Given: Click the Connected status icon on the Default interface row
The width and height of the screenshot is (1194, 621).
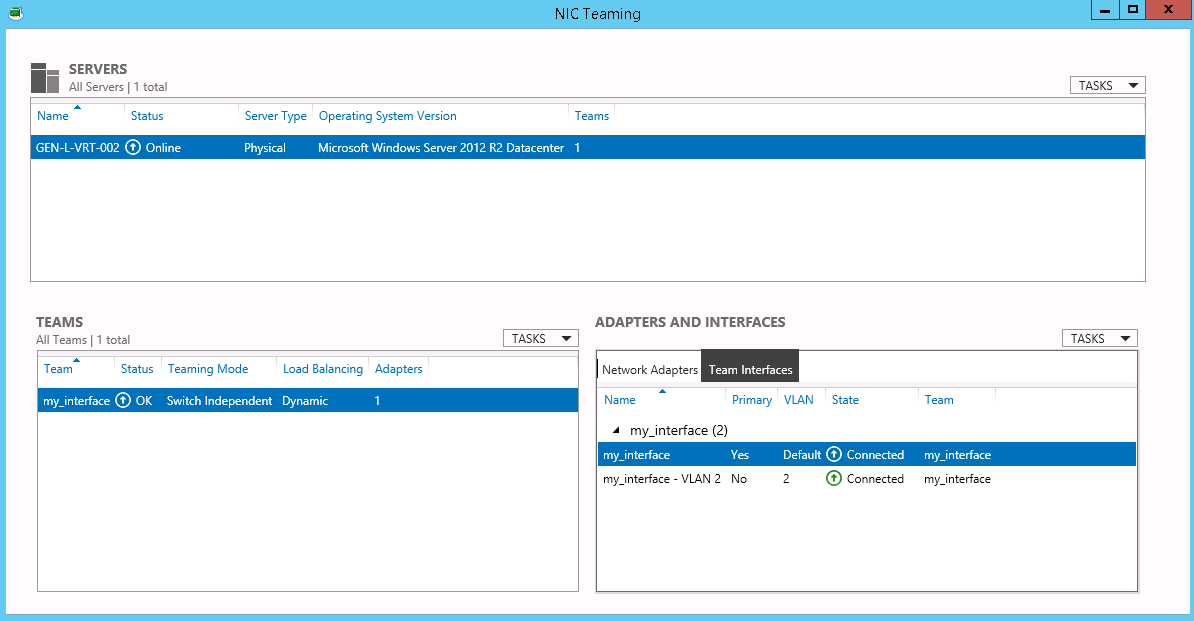Looking at the screenshot, I should 833,454.
